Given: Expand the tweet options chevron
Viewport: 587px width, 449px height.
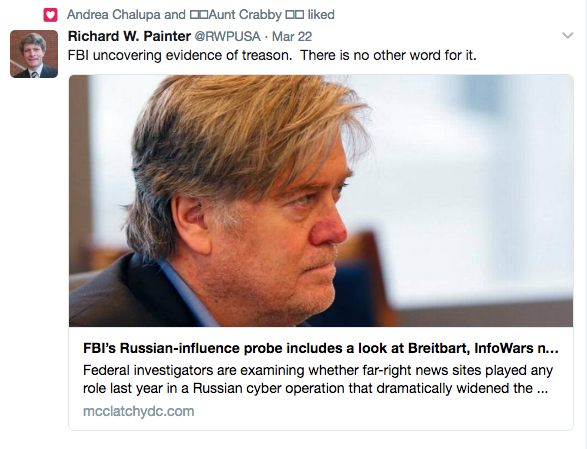Looking at the screenshot, I should (x=568, y=36).
